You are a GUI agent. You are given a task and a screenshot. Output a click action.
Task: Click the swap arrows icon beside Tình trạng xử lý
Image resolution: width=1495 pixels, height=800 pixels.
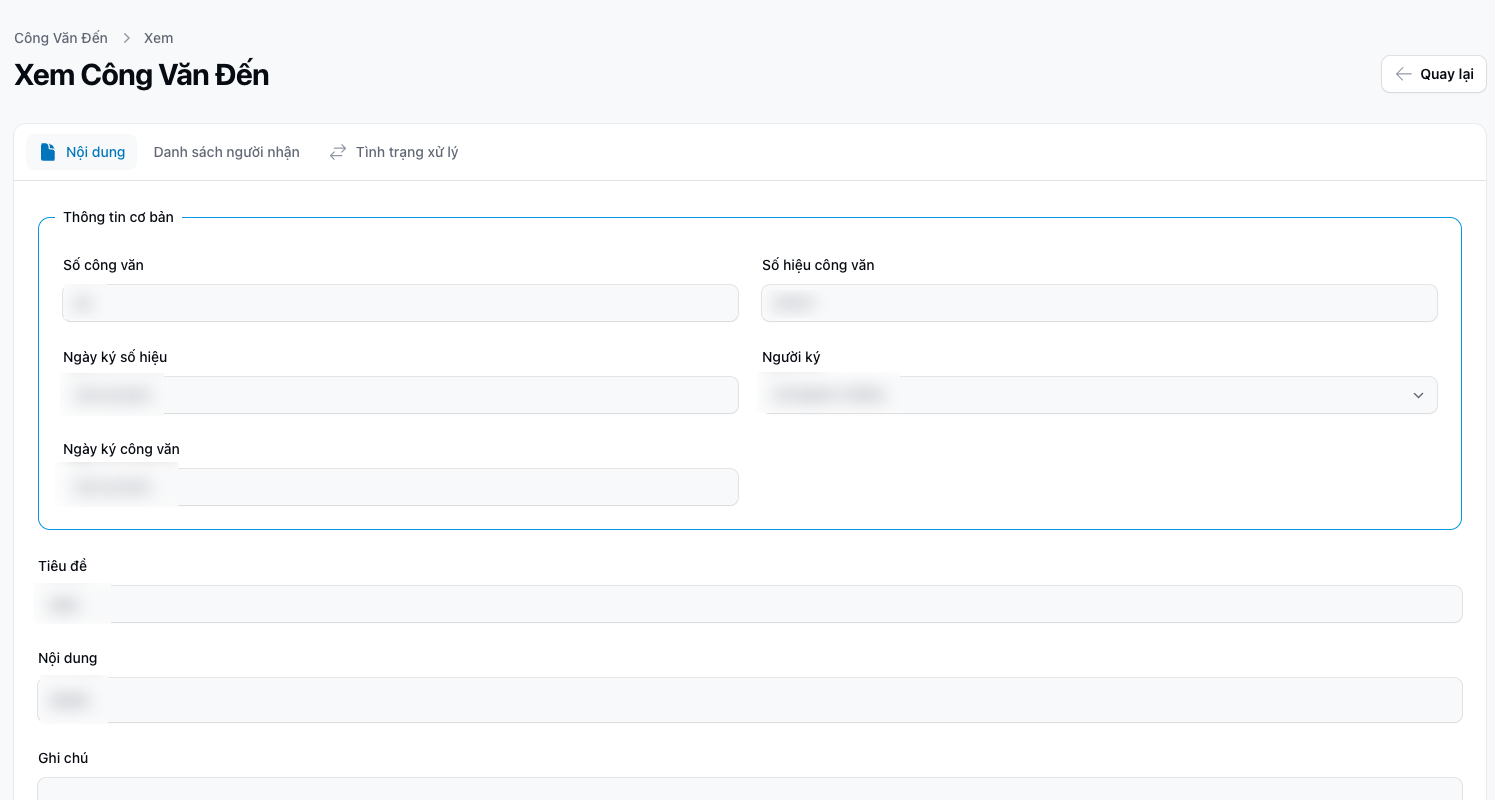pos(338,152)
